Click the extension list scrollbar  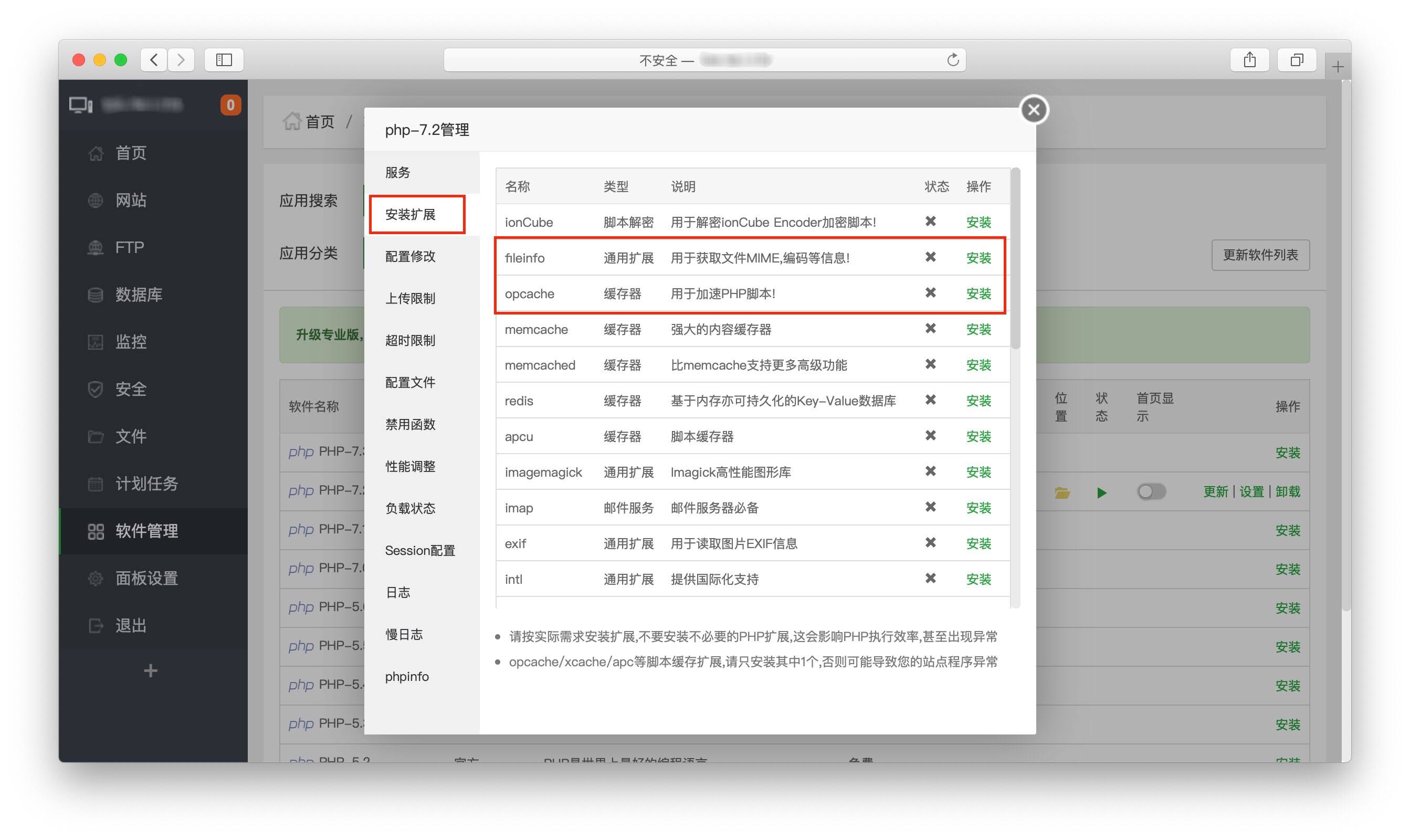click(1016, 259)
